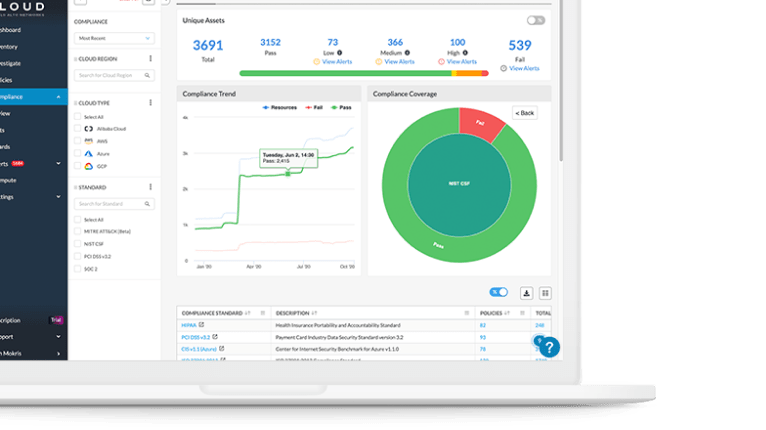This screenshot has width=766, height=430.
Task: Open the column grid view icon
Action: point(545,293)
